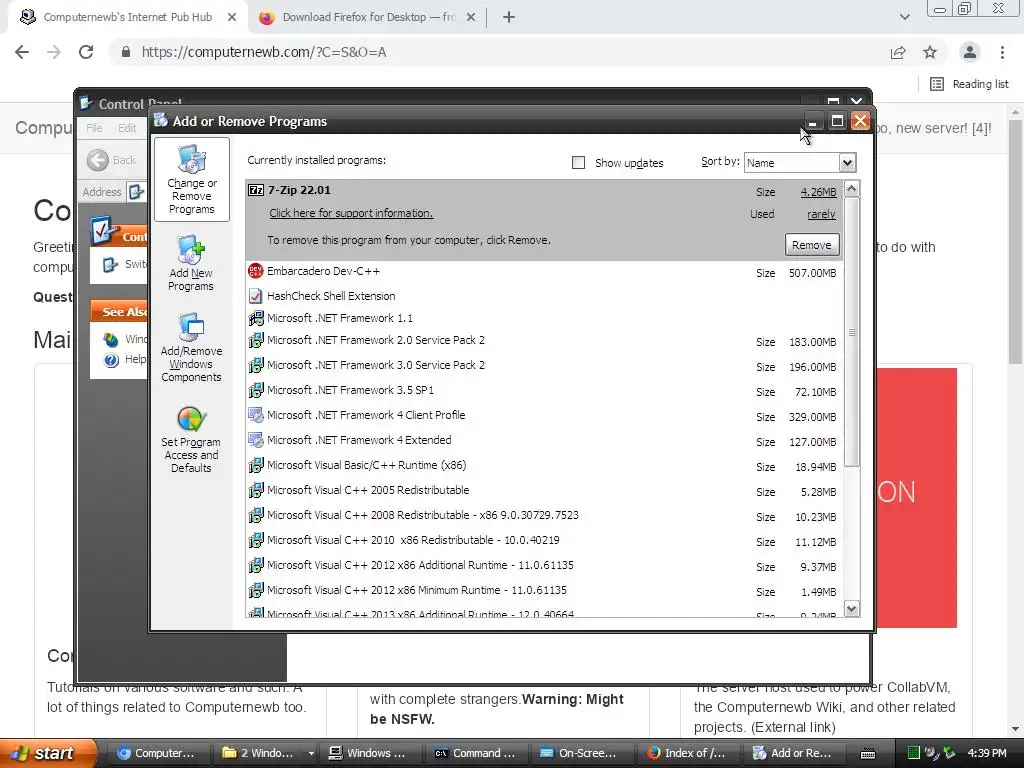Open Command taskbar button

tap(476, 753)
